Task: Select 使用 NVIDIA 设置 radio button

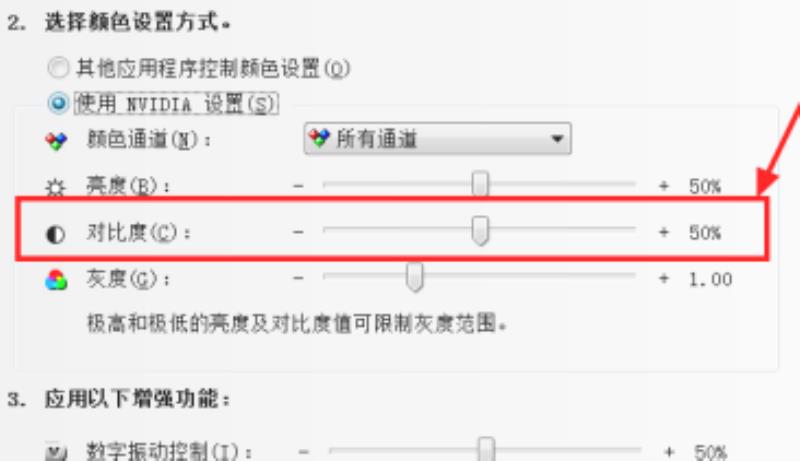Action: (x=58, y=104)
